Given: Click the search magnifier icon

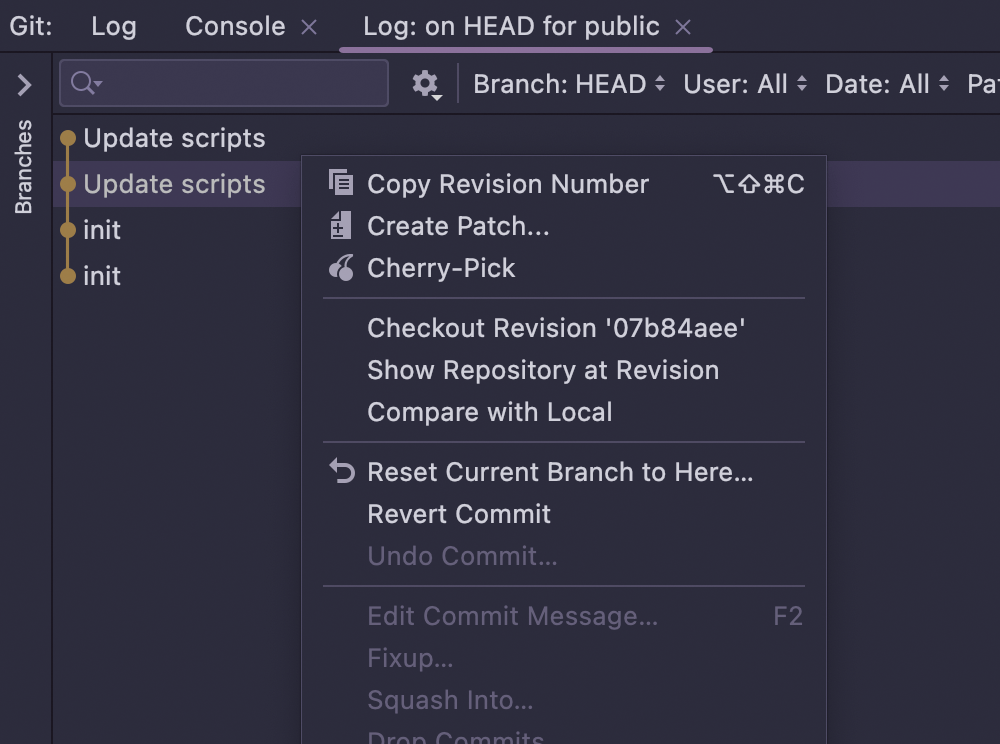Looking at the screenshot, I should (x=86, y=84).
